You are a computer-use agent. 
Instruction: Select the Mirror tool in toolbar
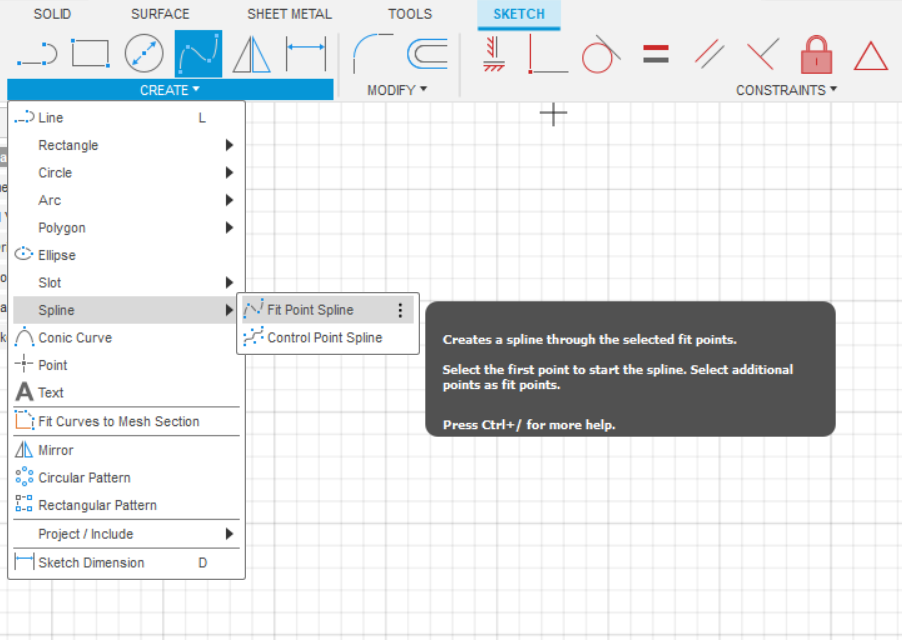(251, 54)
